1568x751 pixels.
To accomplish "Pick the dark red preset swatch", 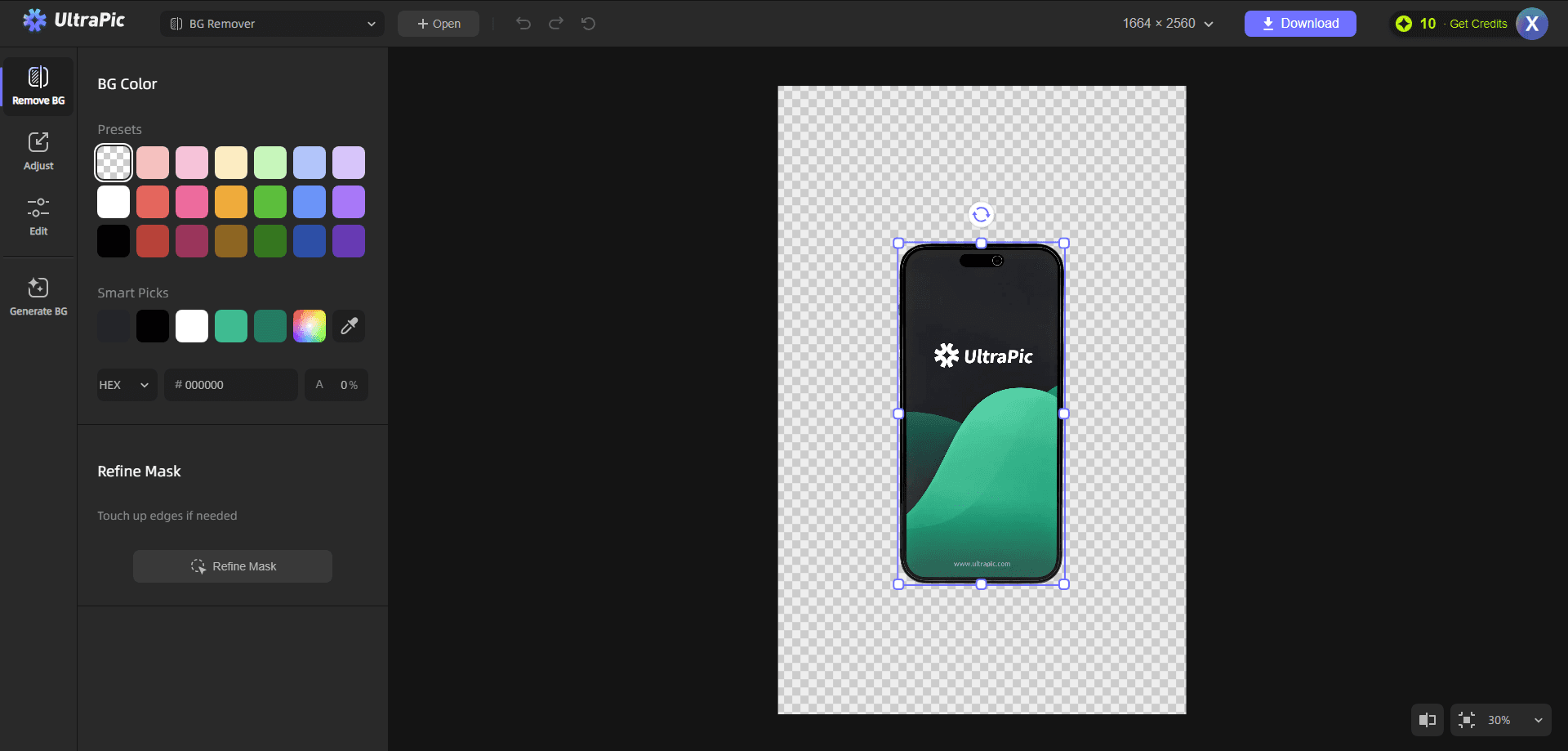I will coord(153,241).
